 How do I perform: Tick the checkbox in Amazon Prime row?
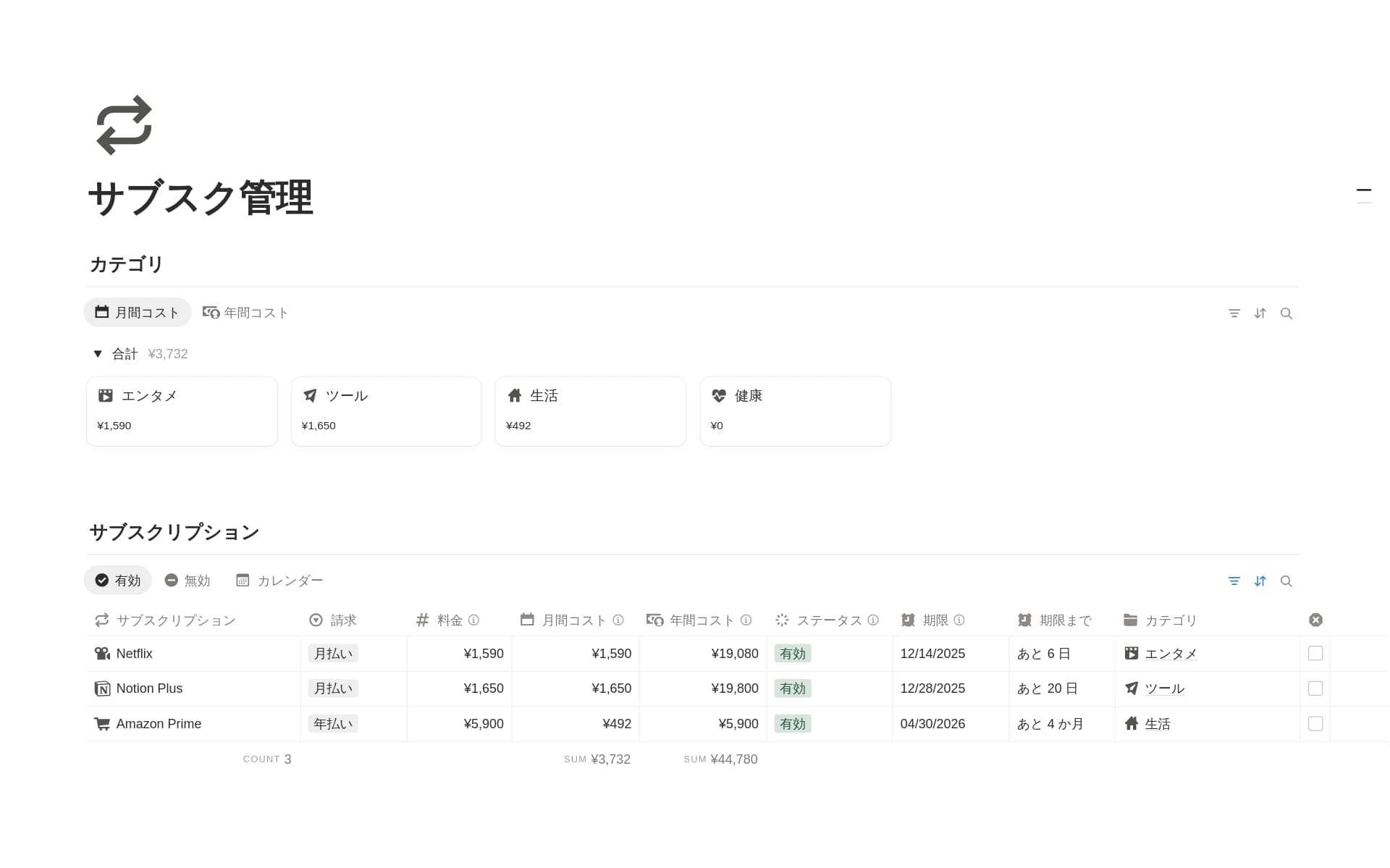(1315, 724)
